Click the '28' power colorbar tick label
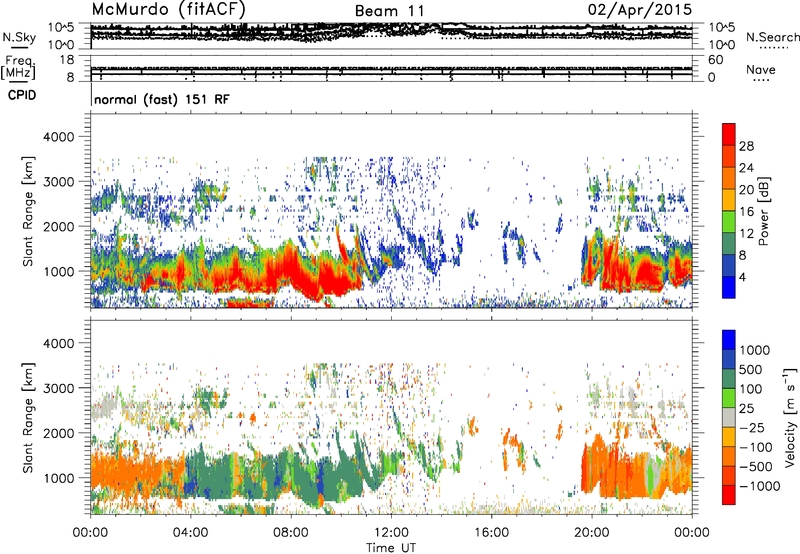Screen dimensions: 800x554 746,146
